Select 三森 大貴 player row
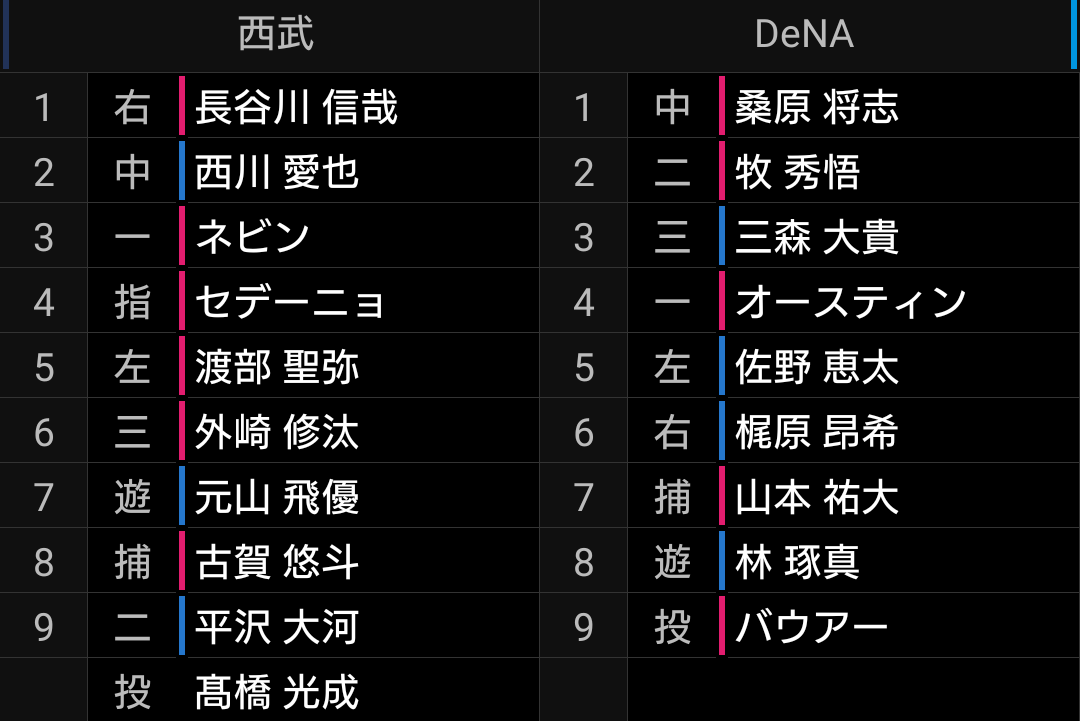The height and width of the screenshot is (721, 1080). tap(817, 237)
